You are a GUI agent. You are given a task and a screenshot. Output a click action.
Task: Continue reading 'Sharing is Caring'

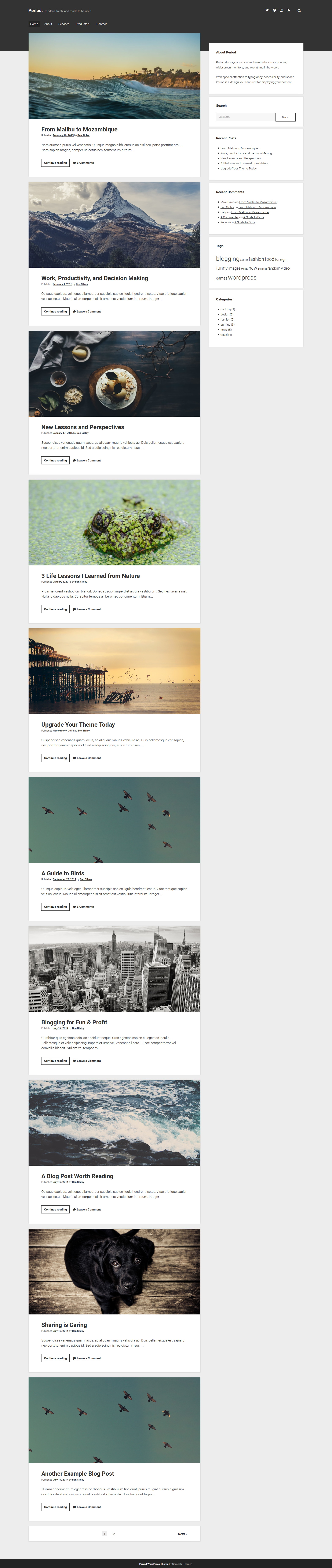55,1358
